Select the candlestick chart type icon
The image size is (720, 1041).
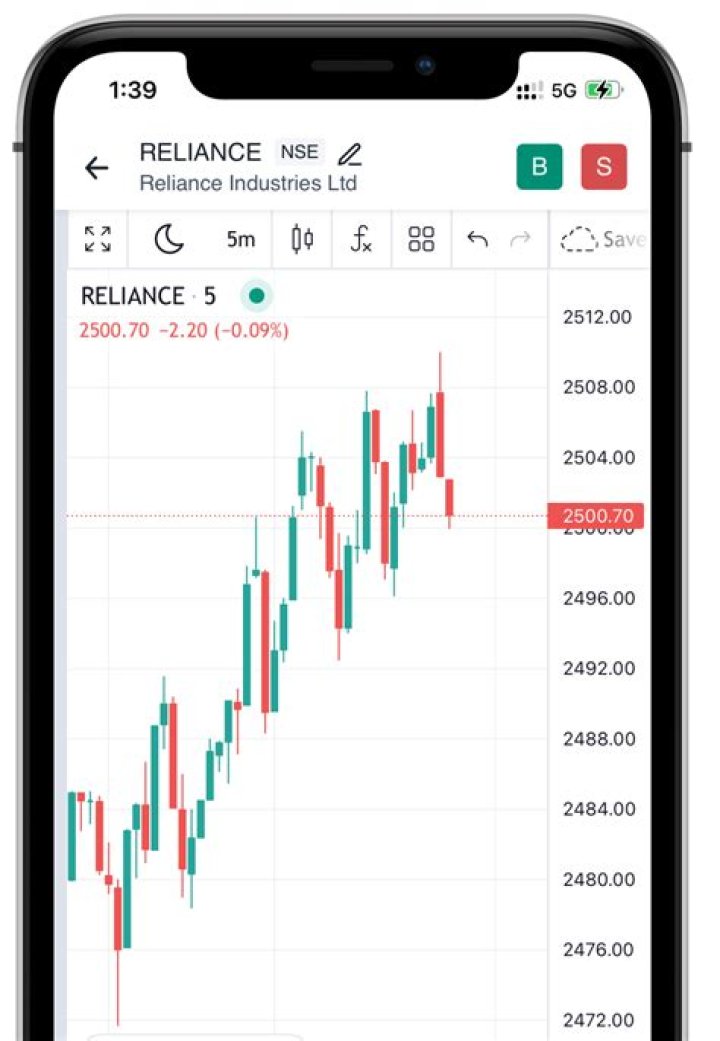tap(301, 239)
